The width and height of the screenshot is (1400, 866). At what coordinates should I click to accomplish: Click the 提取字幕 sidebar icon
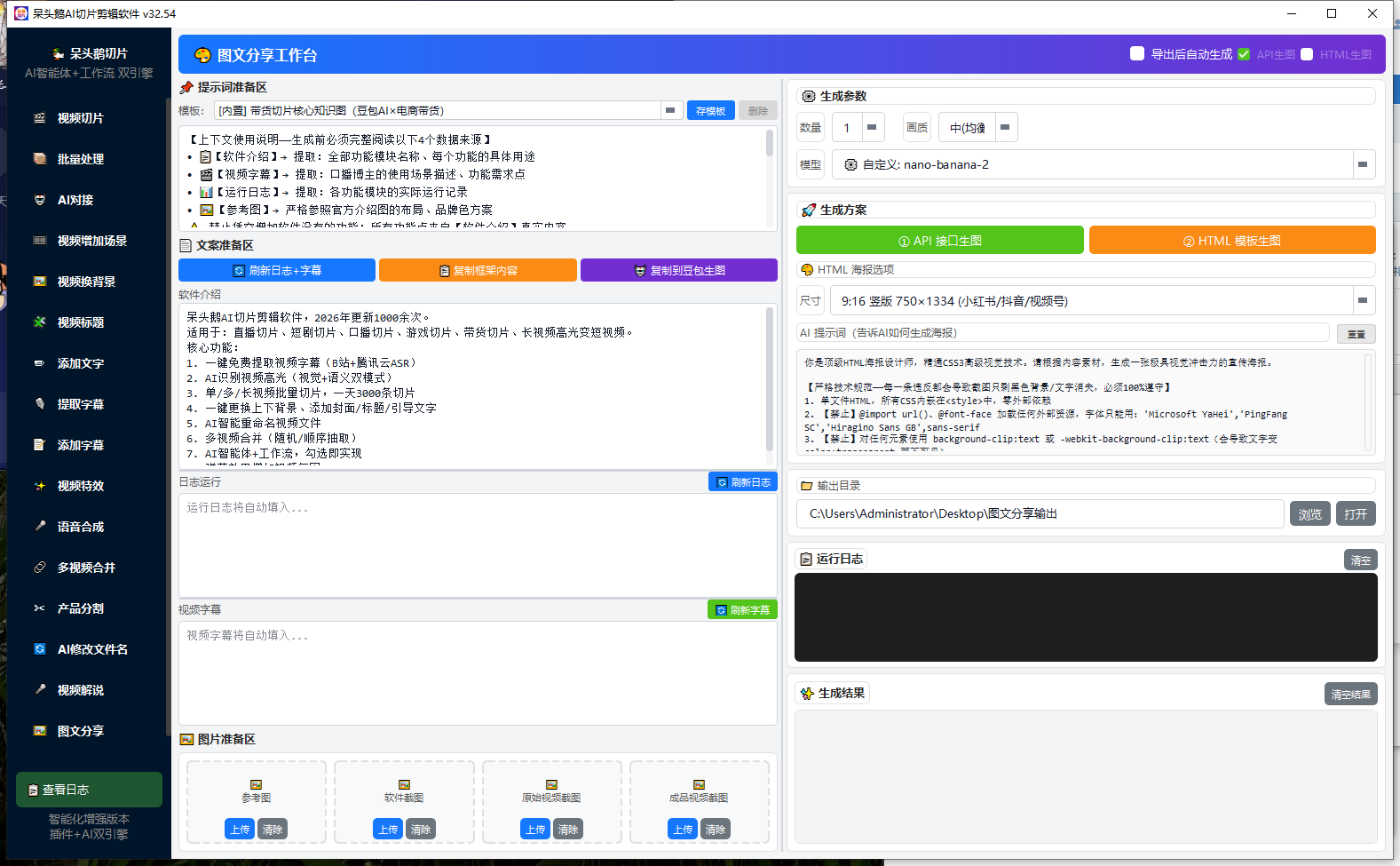[x=39, y=404]
